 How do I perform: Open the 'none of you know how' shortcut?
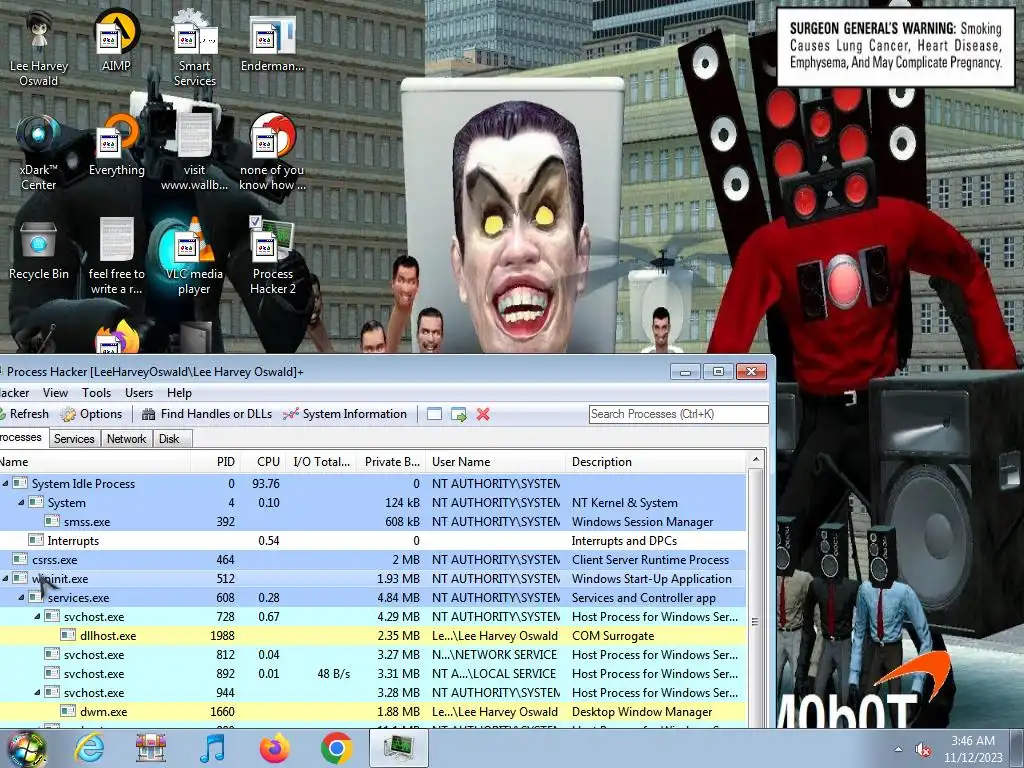point(272,153)
